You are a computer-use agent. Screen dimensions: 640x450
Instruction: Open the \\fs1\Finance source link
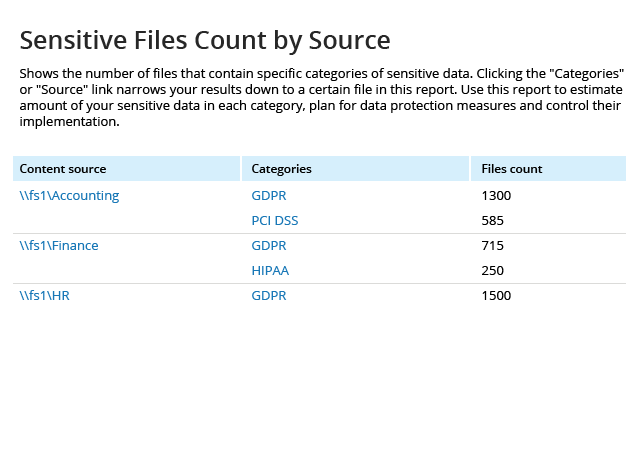[59, 245]
